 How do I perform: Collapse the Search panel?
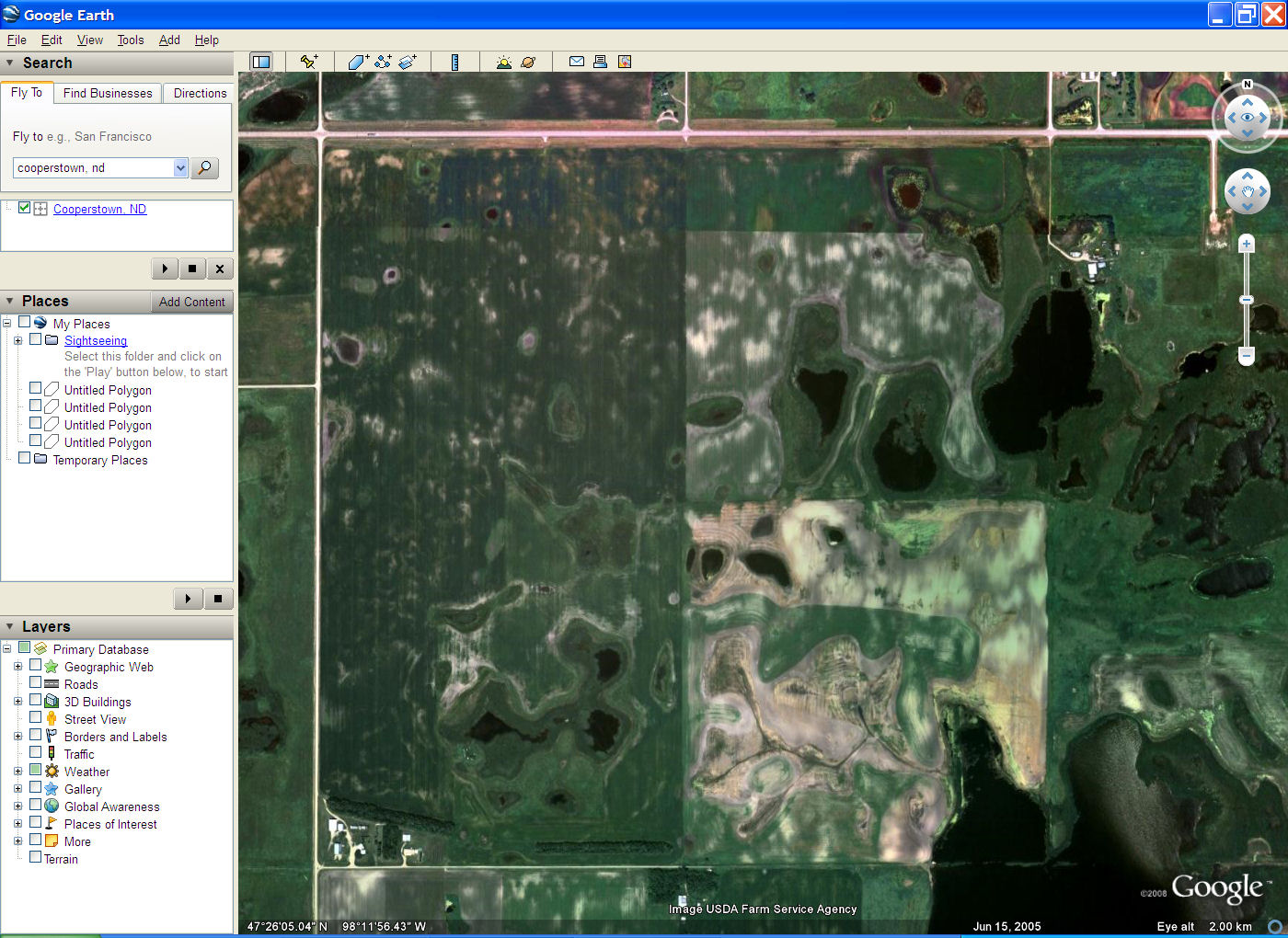tap(10, 63)
